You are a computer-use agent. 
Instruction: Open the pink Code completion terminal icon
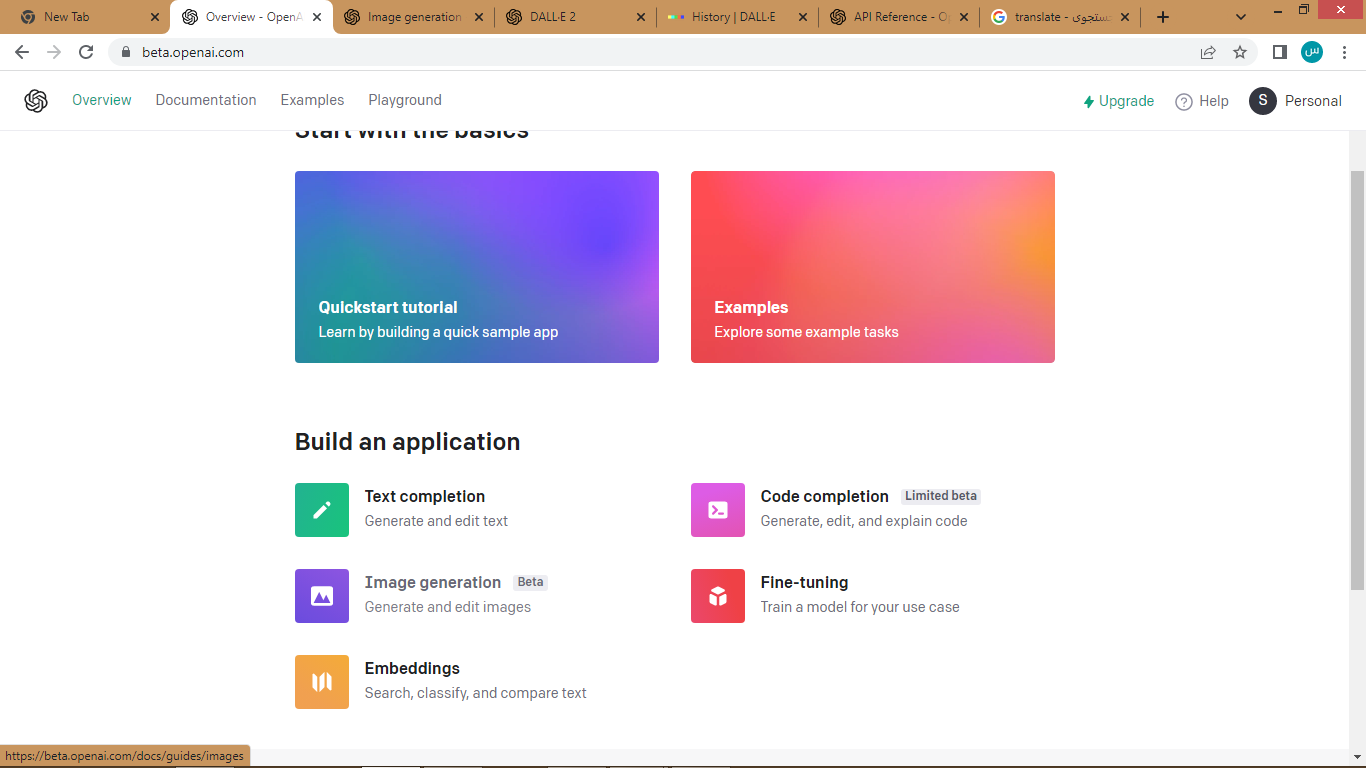pos(718,510)
